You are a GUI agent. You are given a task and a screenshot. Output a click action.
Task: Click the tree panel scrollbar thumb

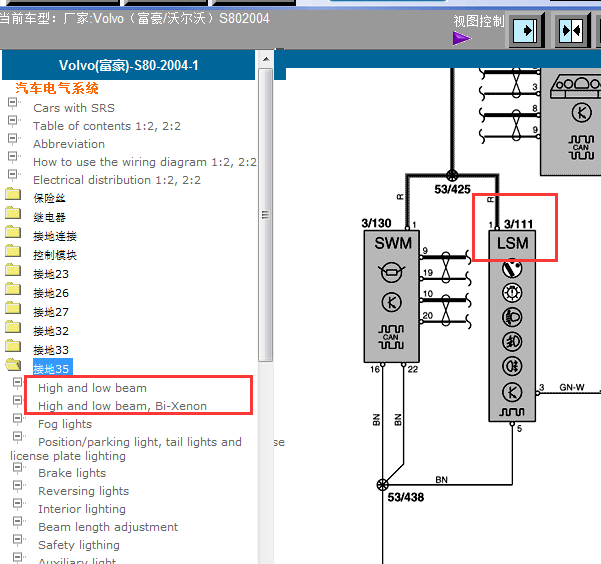pyautogui.click(x=265, y=215)
